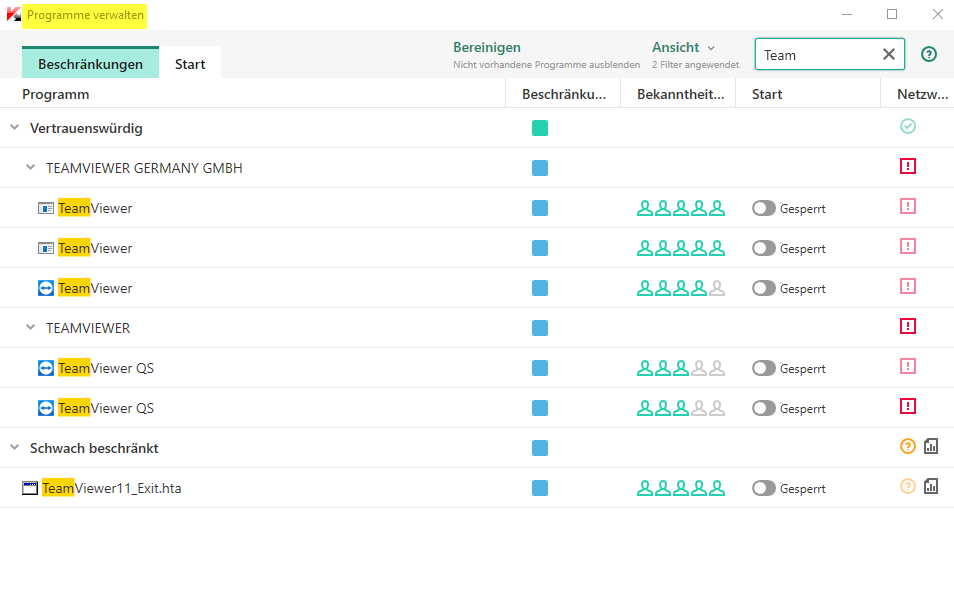Click orange question icon in Schwach beschränkt row
The image size is (954, 598).
(x=908, y=446)
